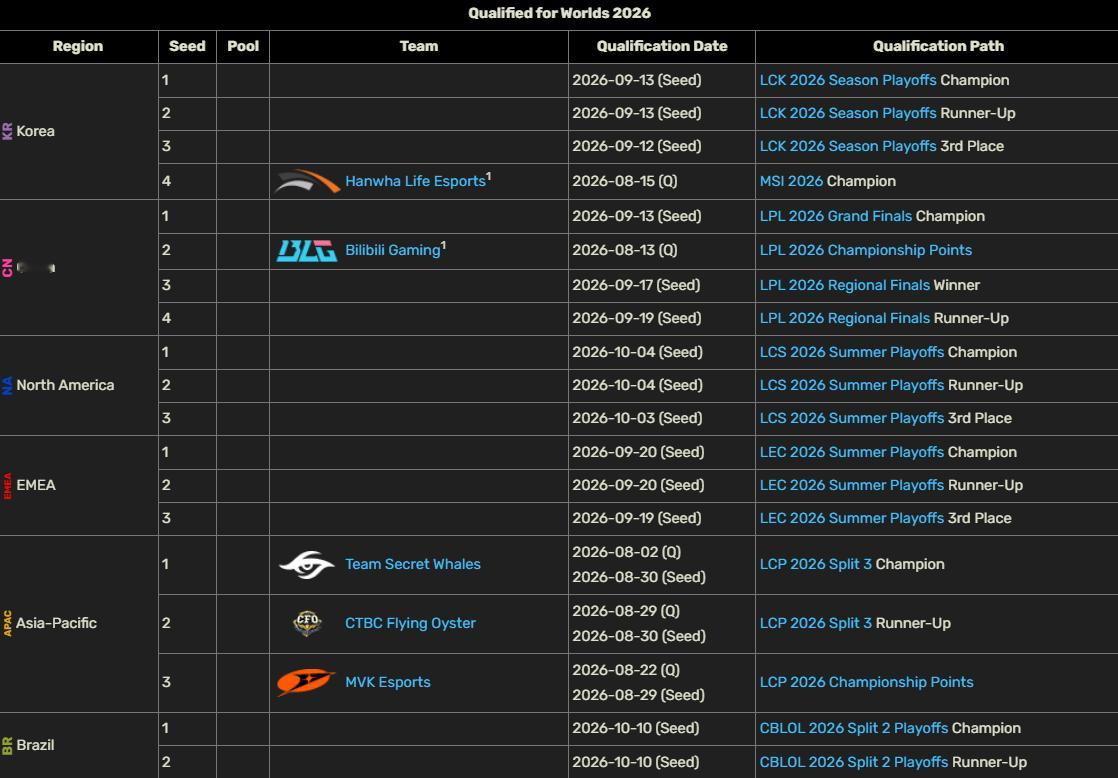Click the Hanwha Life Esports team logo

pyautogui.click(x=307, y=181)
